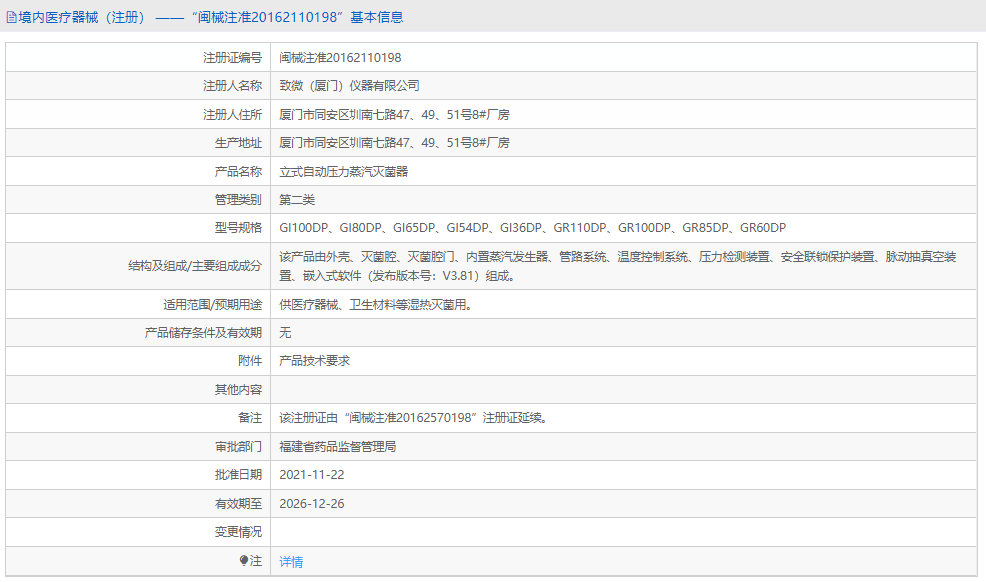Click the 审批部门 label
The height and width of the screenshot is (582, 986).
pos(238,447)
